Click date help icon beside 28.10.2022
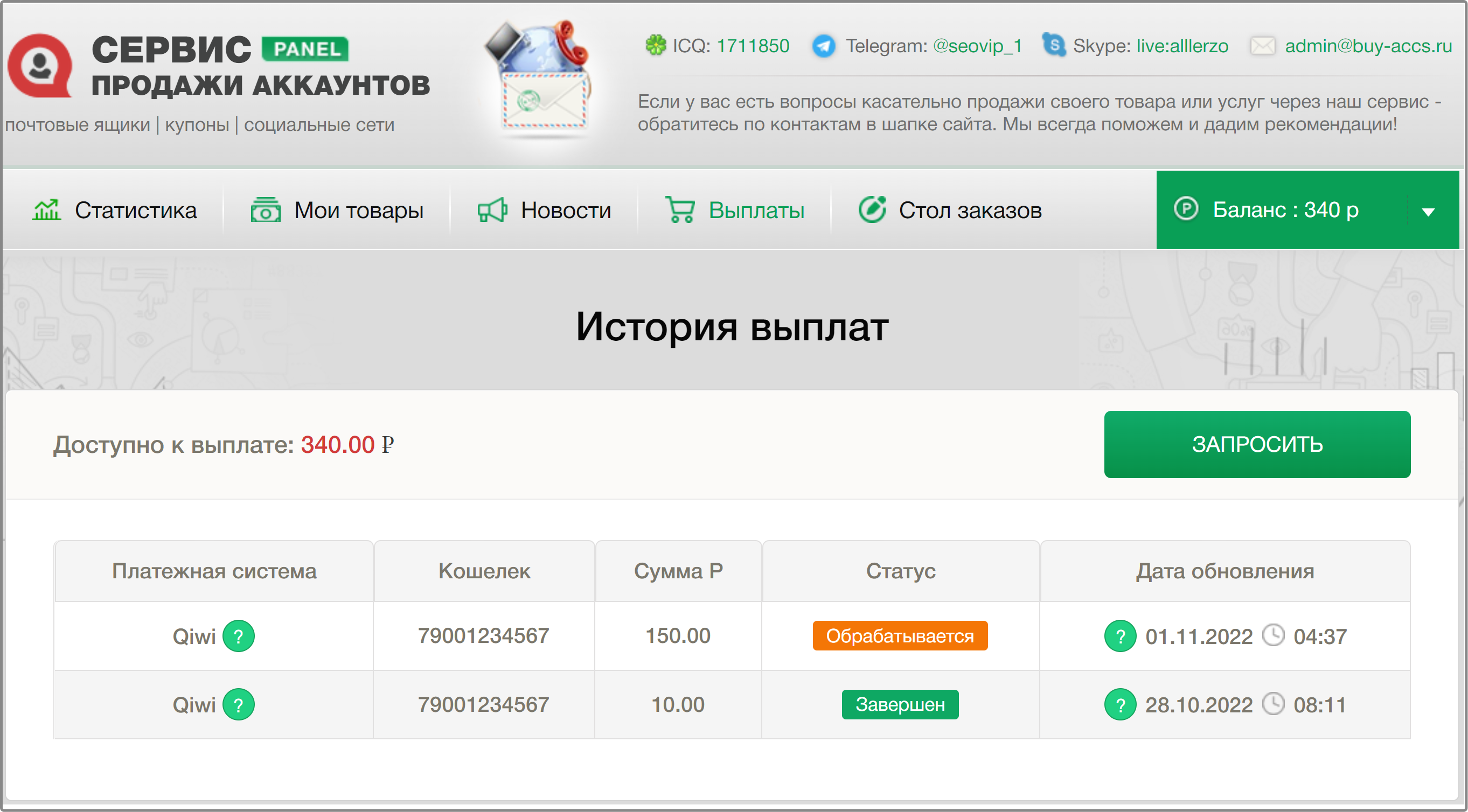This screenshot has height=812, width=1468. coord(1120,705)
